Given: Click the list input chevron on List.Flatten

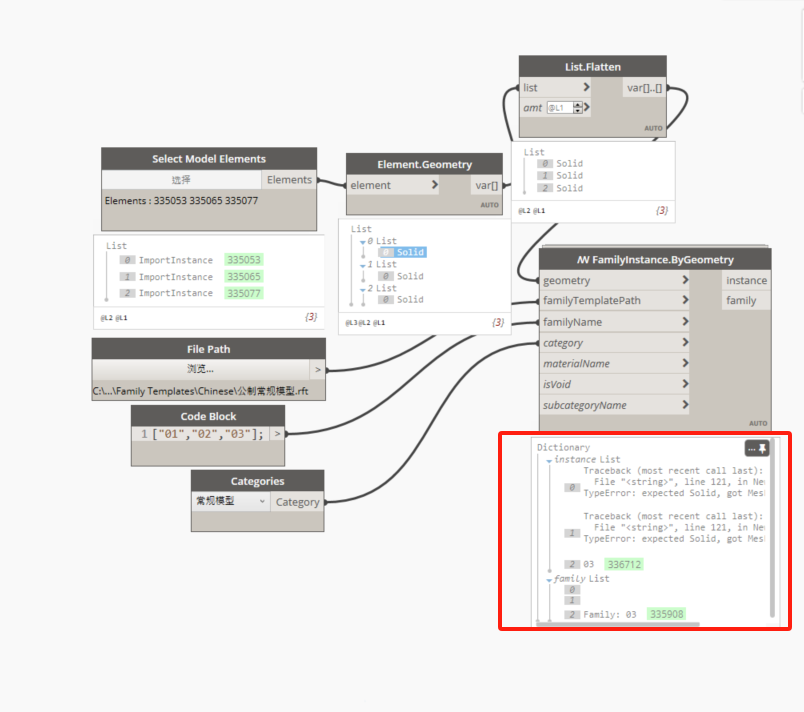Looking at the screenshot, I should click(x=586, y=88).
